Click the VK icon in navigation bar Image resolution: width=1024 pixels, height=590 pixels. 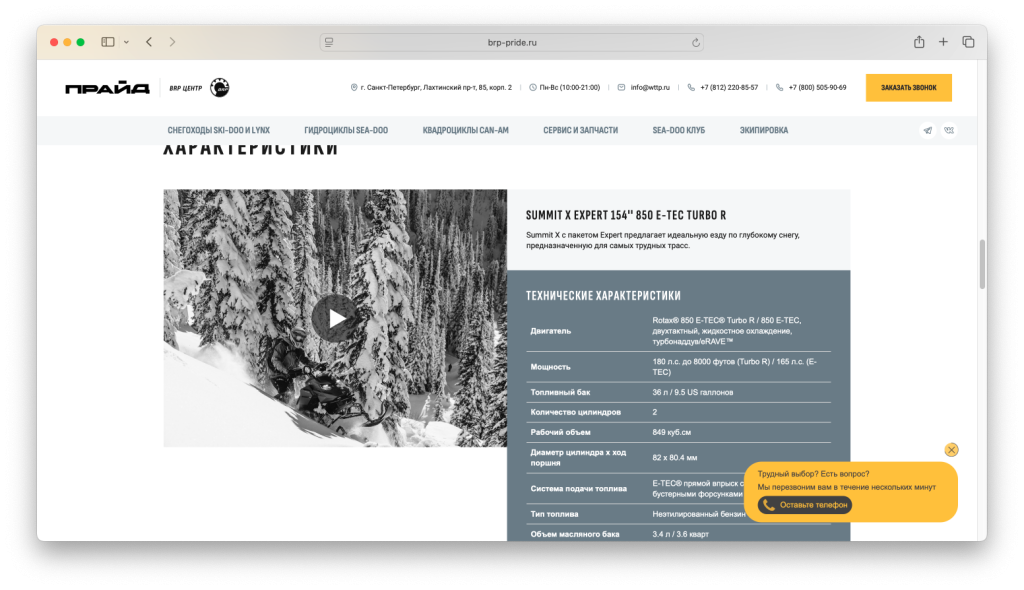949,130
